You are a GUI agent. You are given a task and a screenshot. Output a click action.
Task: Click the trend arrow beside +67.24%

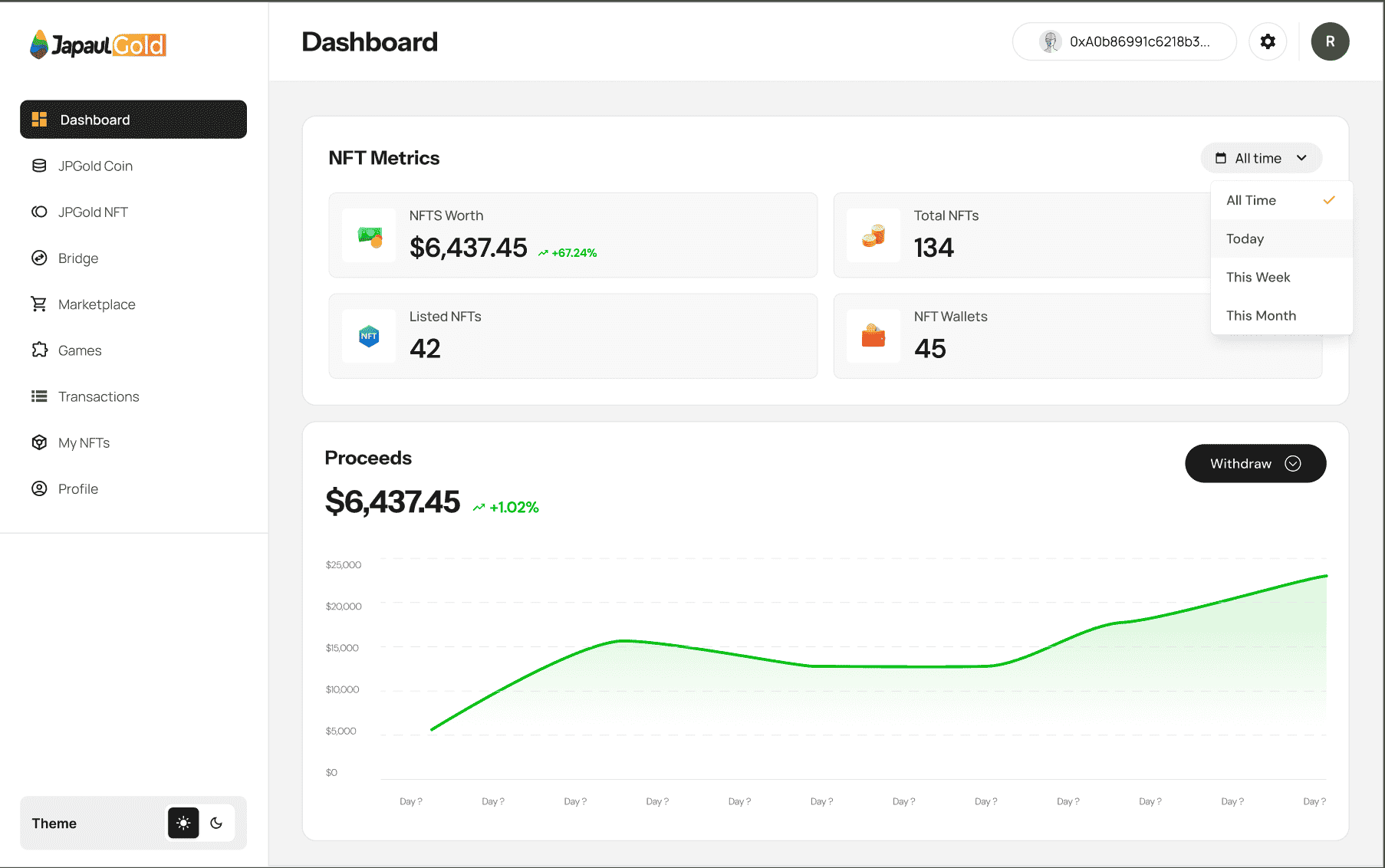pos(543,253)
